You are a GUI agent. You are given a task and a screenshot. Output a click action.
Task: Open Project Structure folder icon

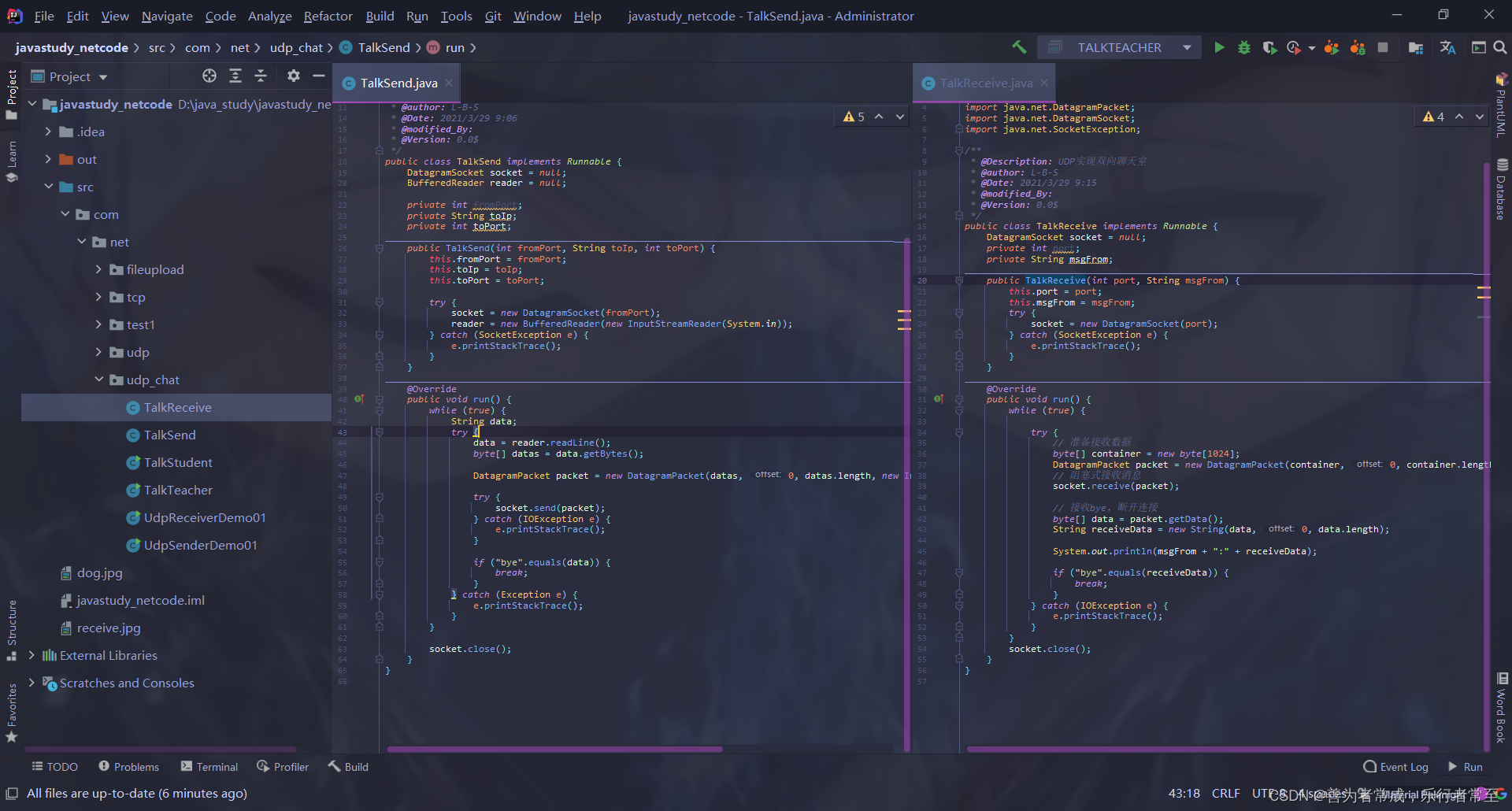tap(1415, 48)
